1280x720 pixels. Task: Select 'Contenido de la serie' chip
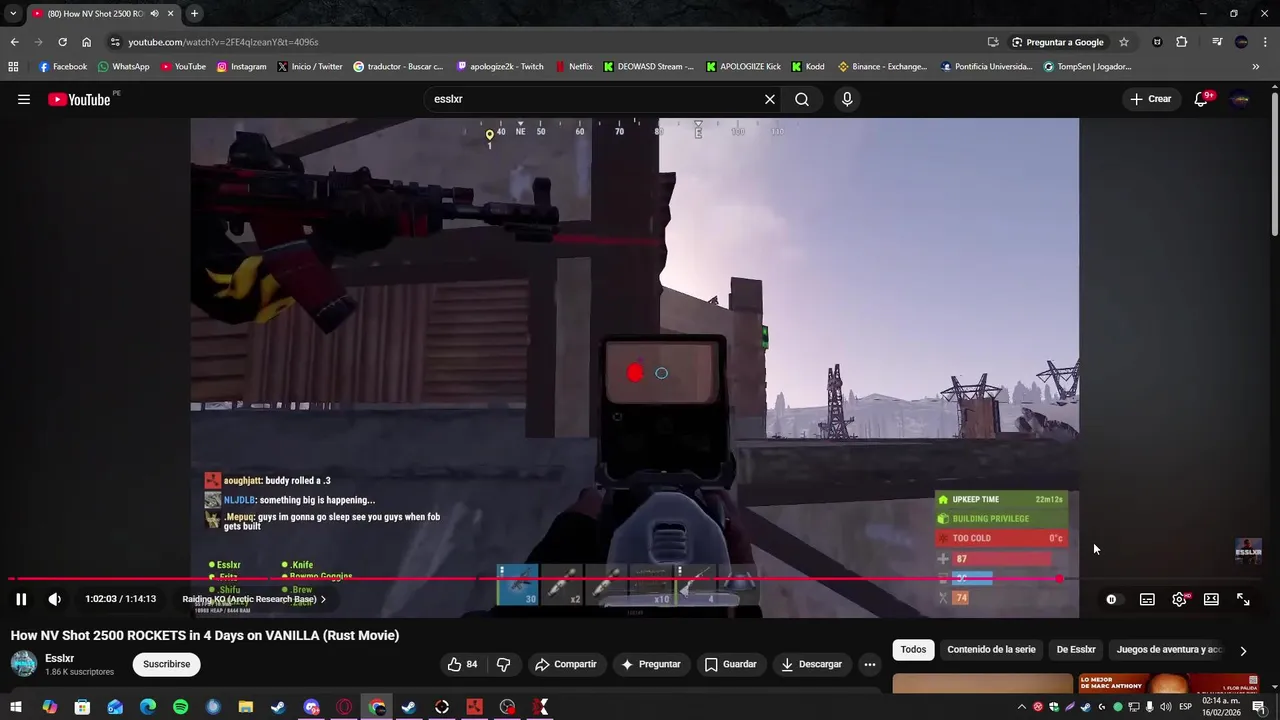(x=991, y=649)
